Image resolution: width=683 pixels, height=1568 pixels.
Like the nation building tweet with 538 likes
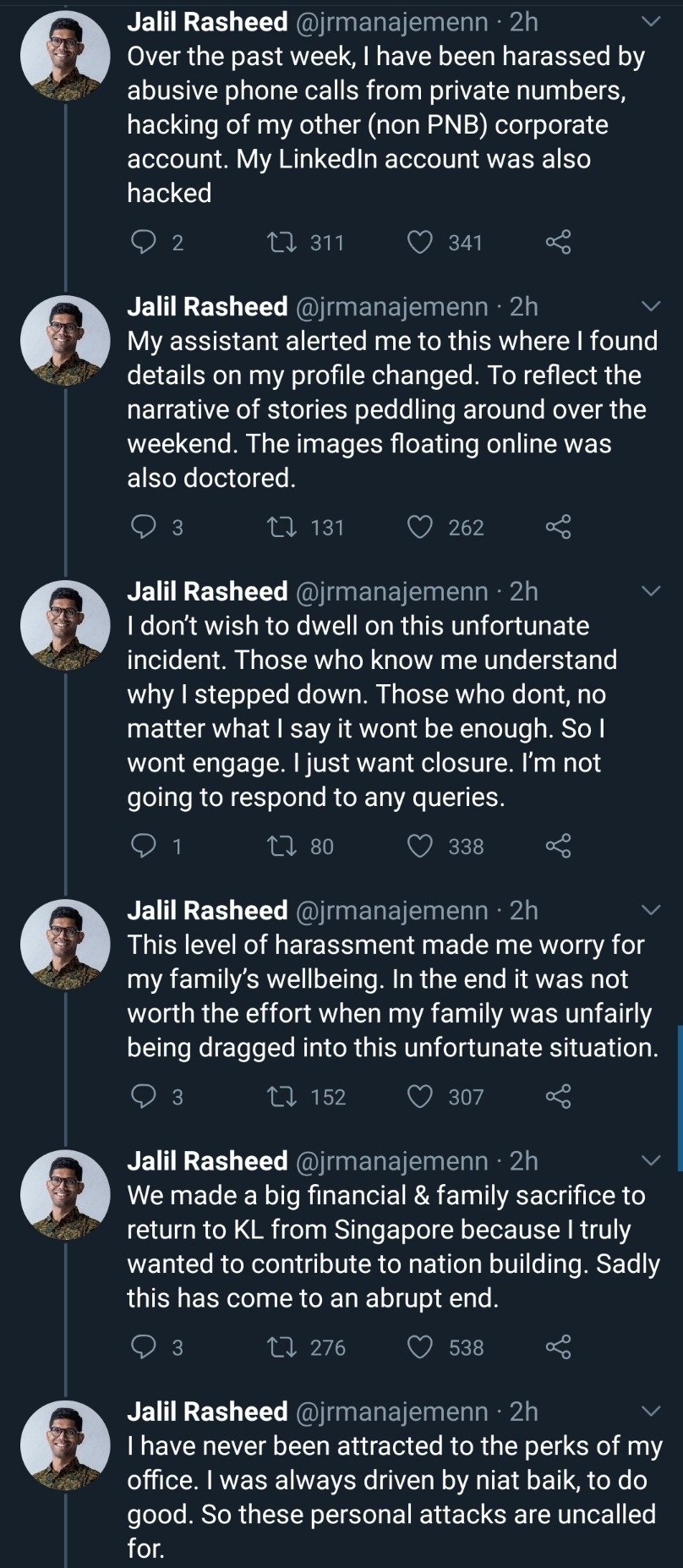420,1347
